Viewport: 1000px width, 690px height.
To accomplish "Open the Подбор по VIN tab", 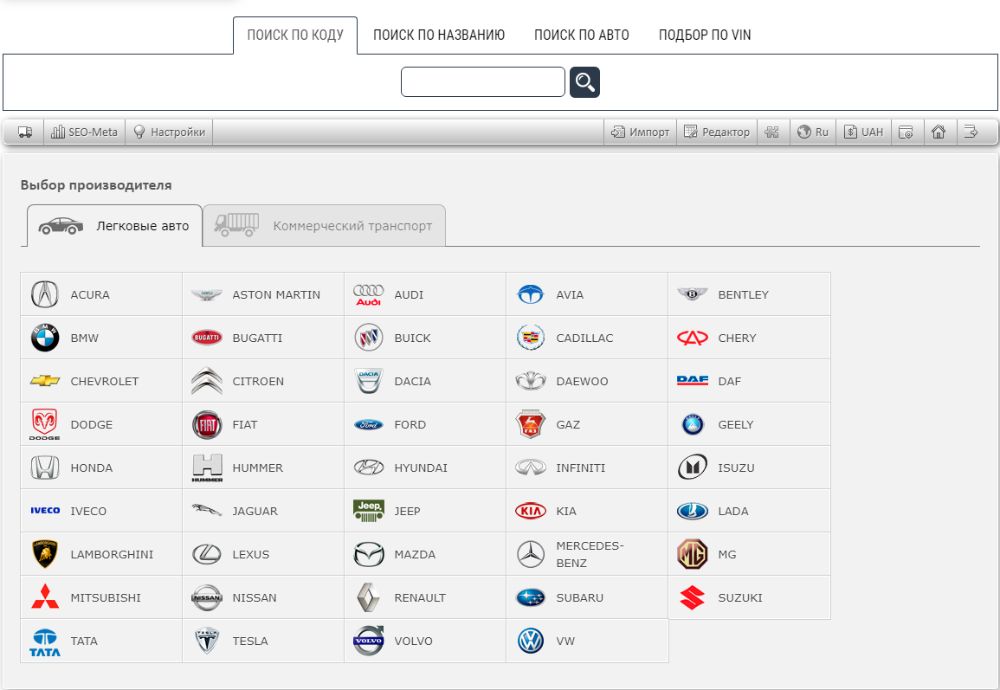I will pos(705,35).
